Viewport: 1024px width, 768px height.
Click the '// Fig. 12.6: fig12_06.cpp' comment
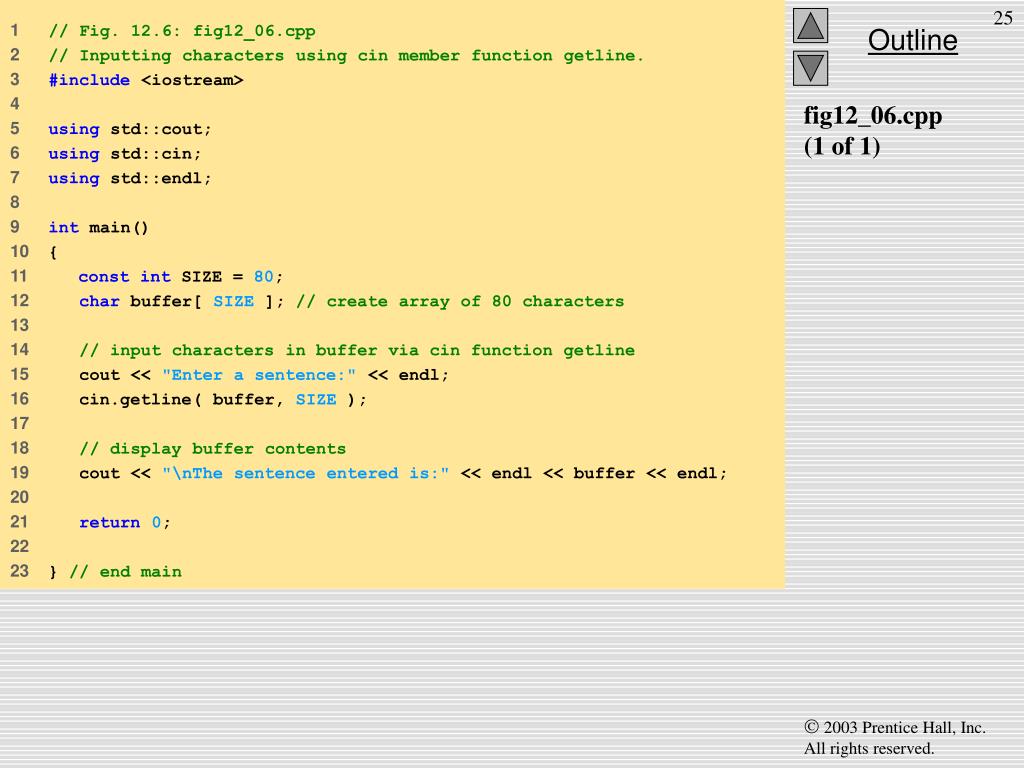coord(182,31)
